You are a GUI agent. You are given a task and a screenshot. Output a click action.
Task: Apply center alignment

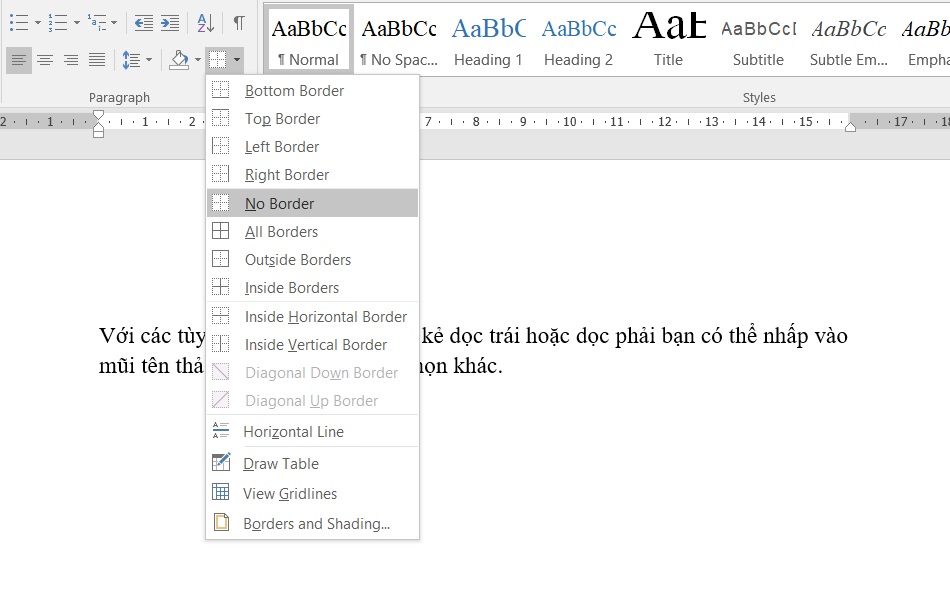click(x=44, y=59)
